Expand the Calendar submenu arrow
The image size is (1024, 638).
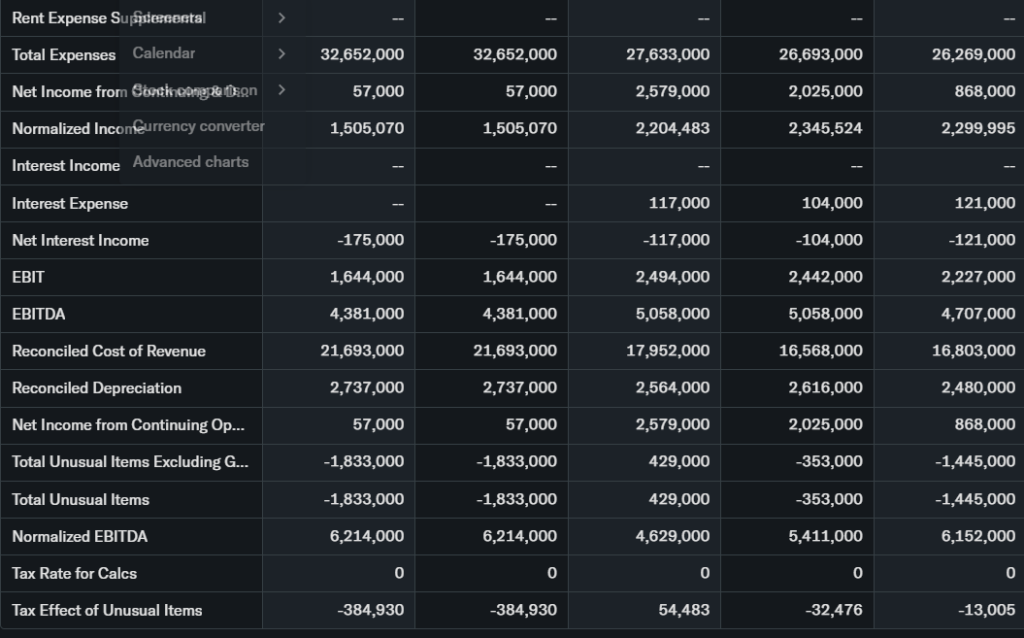click(281, 54)
